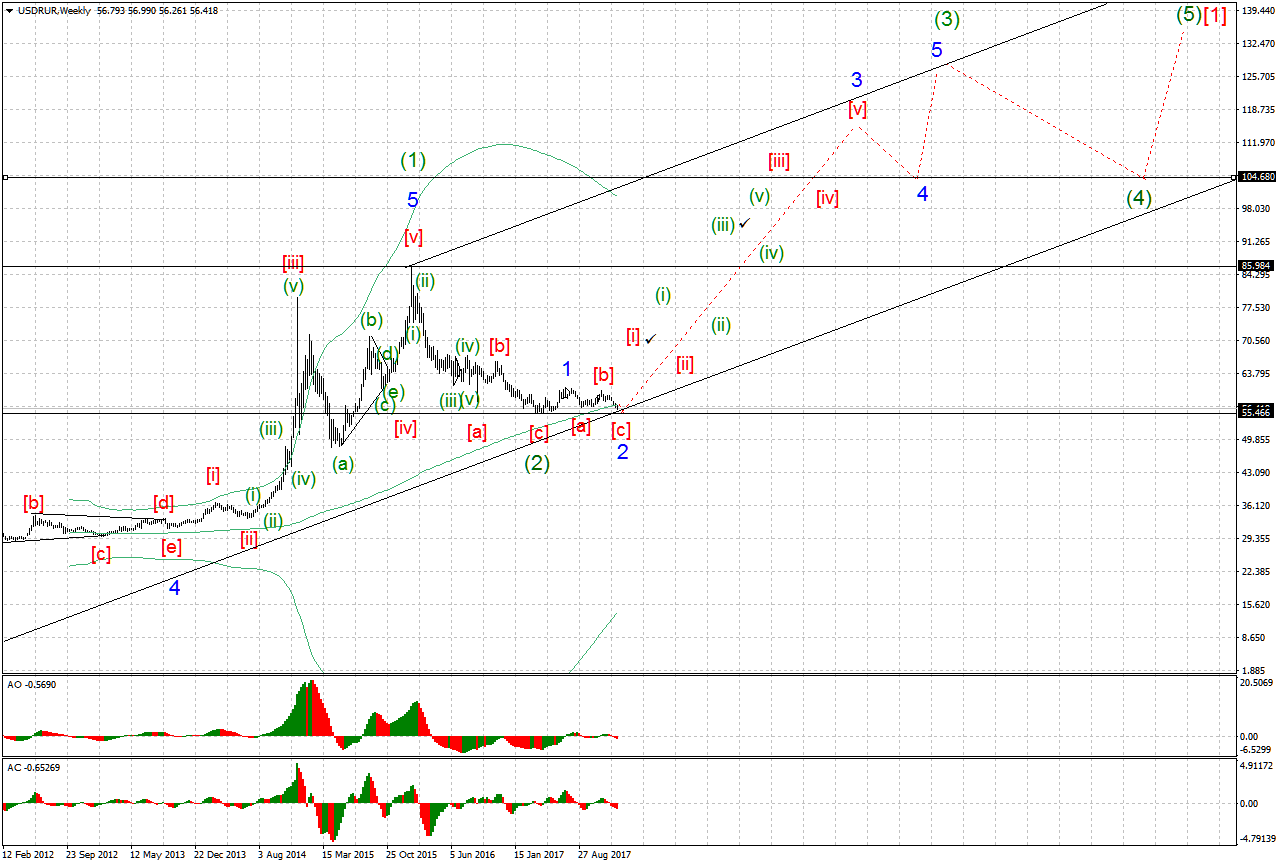The width and height of the screenshot is (1276, 866).
Task: Click the '12 May 2013' date label
Action: click(x=156, y=855)
